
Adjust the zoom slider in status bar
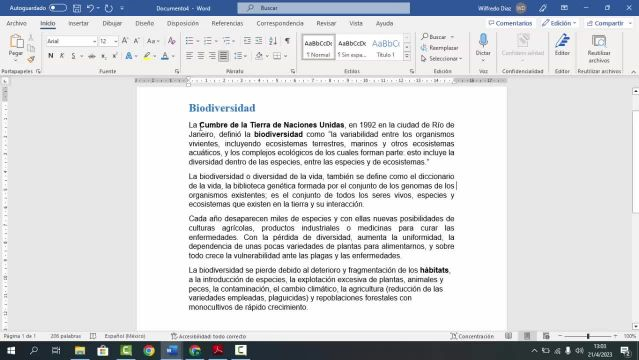(588, 336)
